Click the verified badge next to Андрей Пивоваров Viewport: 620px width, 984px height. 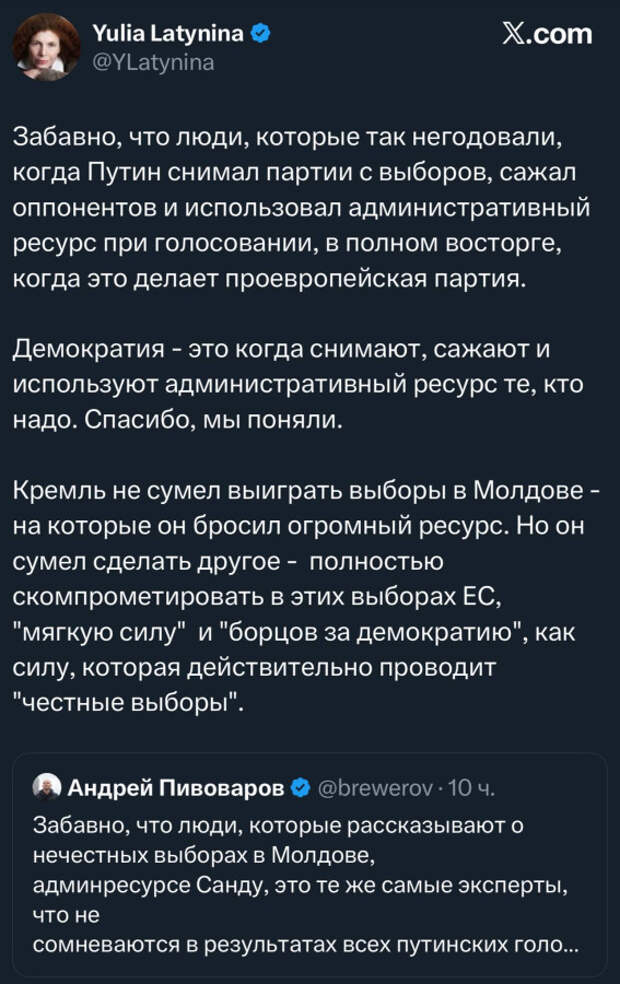click(299, 789)
